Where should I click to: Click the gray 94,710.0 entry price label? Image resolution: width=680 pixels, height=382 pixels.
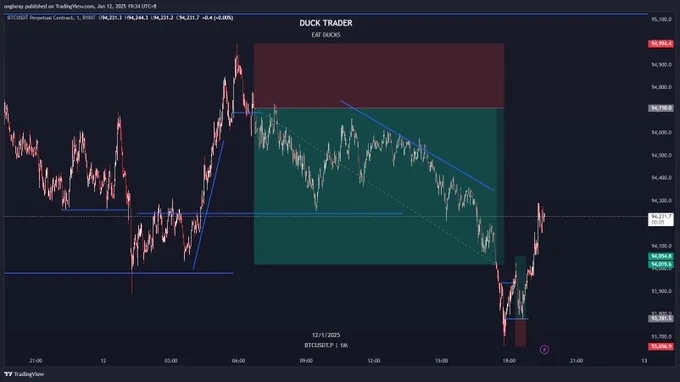point(660,108)
